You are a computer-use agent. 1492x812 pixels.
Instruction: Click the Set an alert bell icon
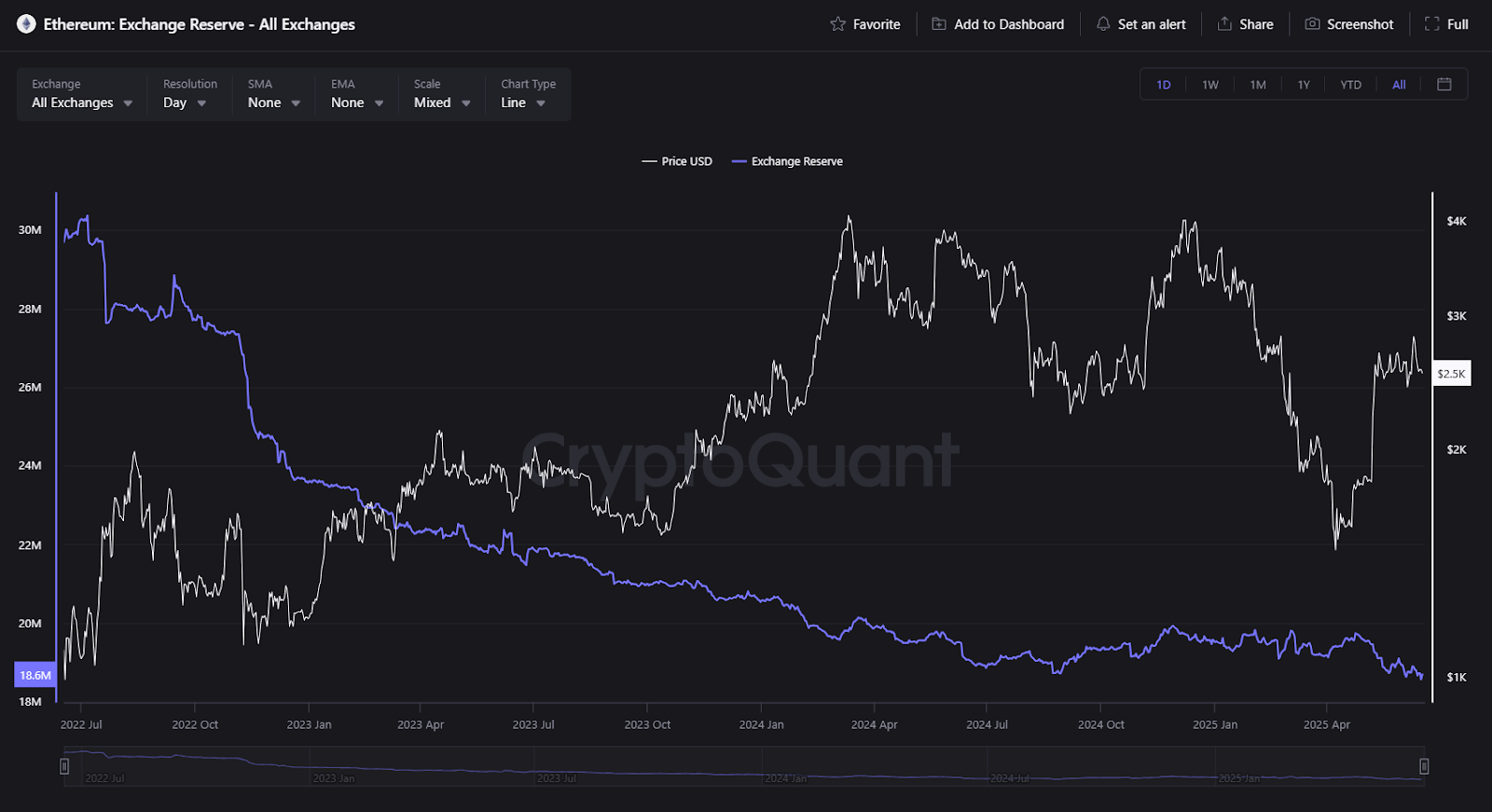coord(1103,24)
